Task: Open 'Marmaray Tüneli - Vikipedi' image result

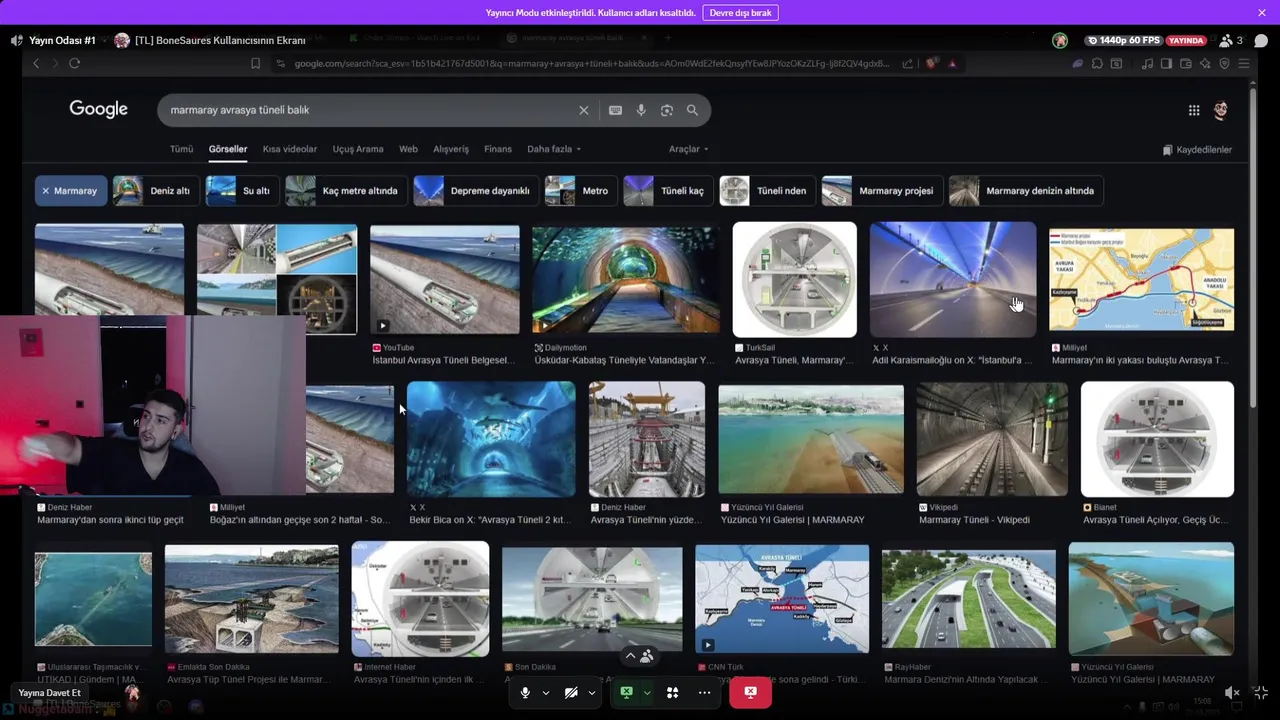Action: 991,439
